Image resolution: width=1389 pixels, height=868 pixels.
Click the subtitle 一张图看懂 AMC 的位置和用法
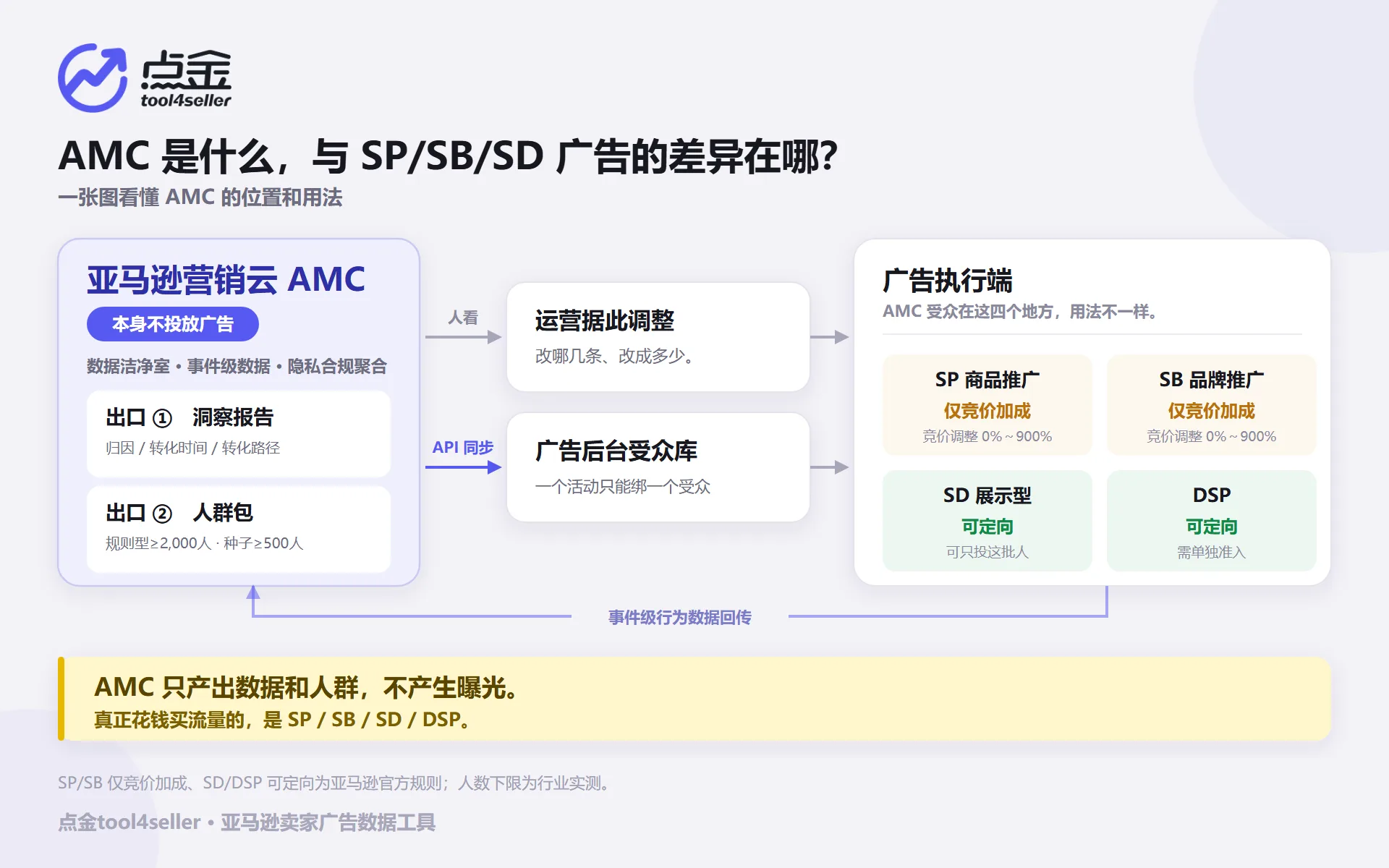pyautogui.click(x=200, y=197)
